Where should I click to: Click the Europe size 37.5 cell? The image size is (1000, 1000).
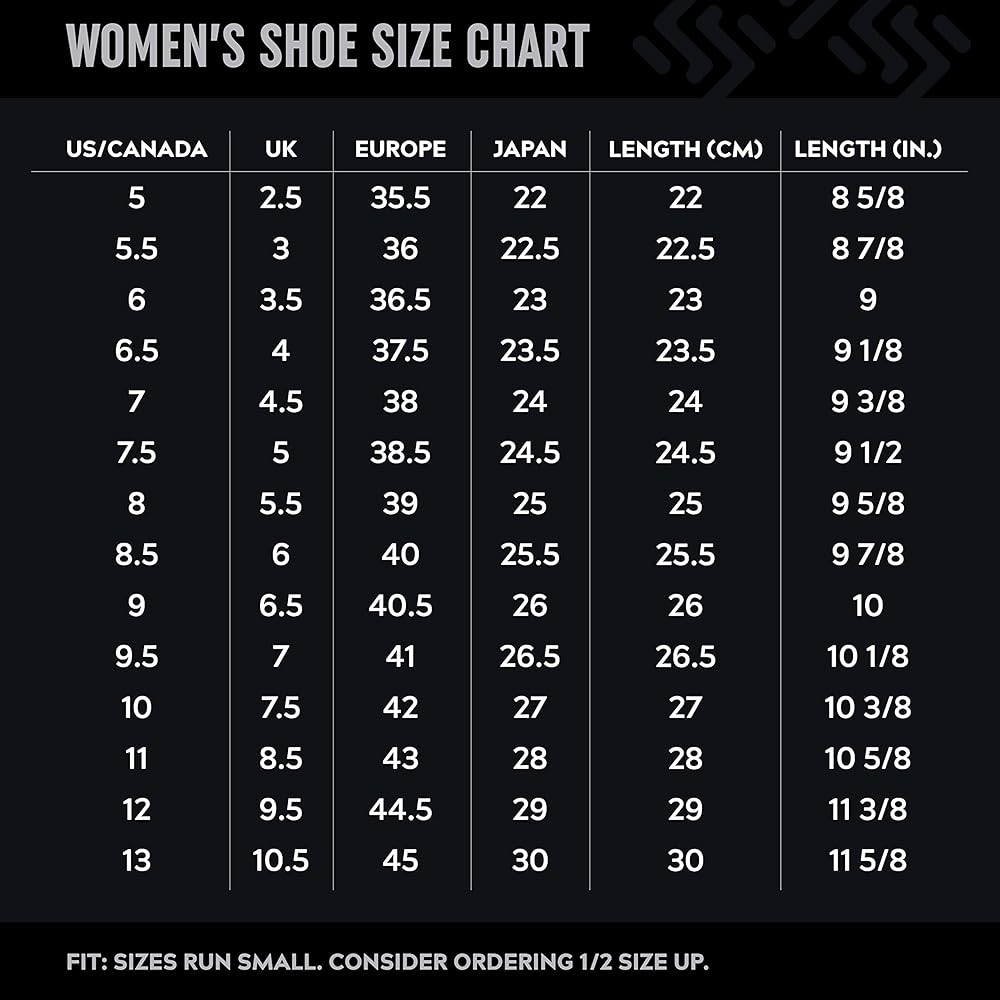tap(400, 351)
